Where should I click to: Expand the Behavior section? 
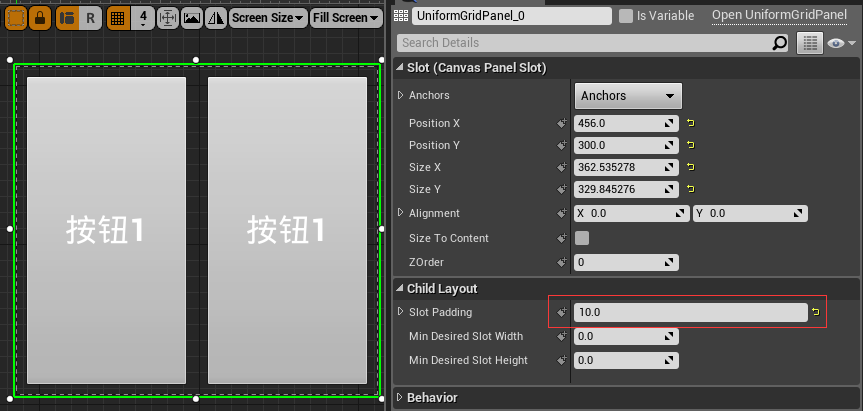(400, 398)
